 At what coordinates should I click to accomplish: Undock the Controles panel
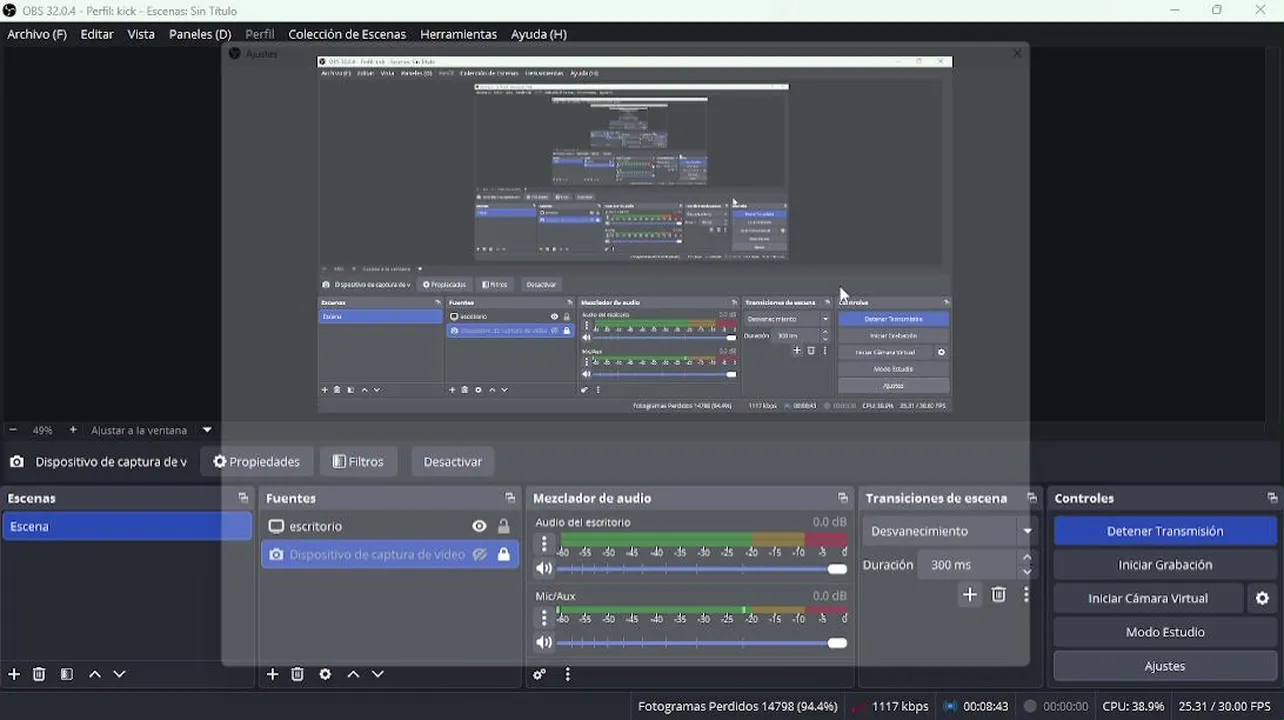click(1272, 498)
